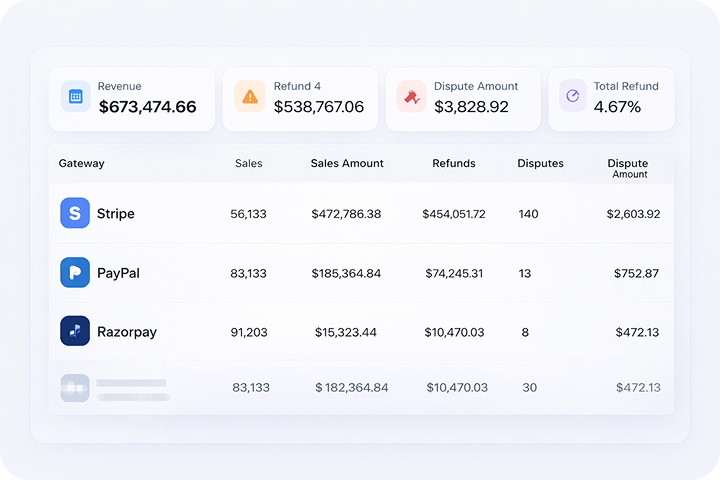Select the $673,474.66 revenue value
Image resolution: width=720 pixels, height=480 pixels.
148,107
